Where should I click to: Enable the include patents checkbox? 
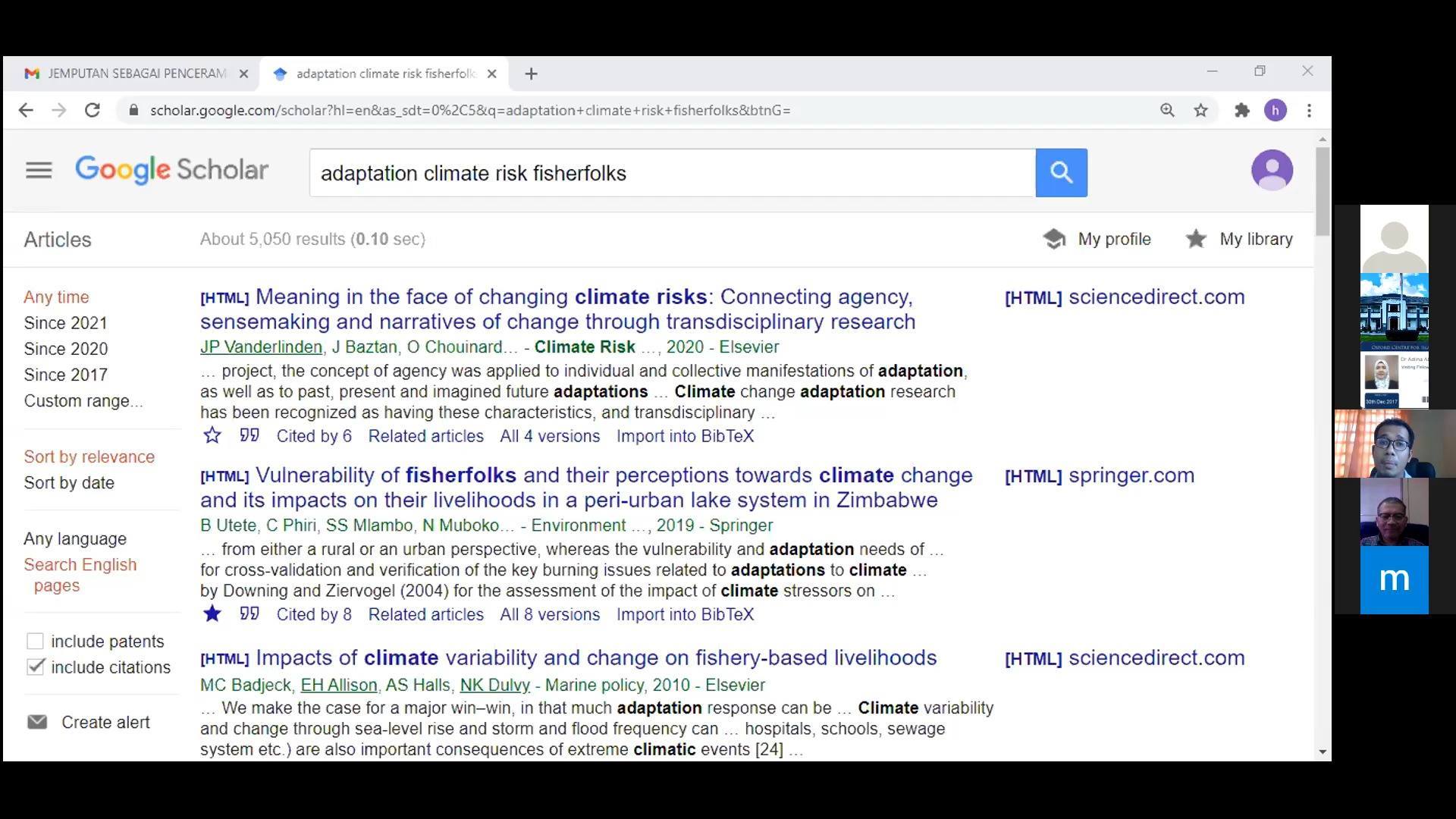point(35,642)
